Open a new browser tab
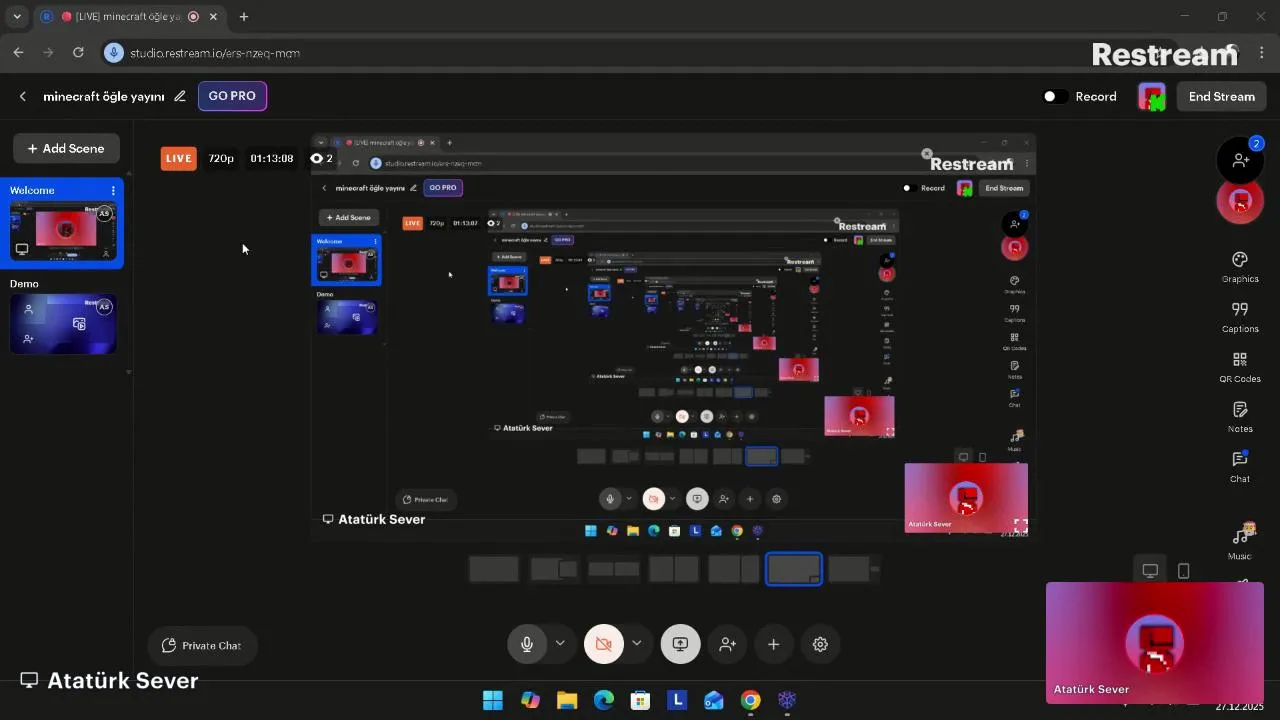This screenshot has width=1280, height=720. click(243, 17)
